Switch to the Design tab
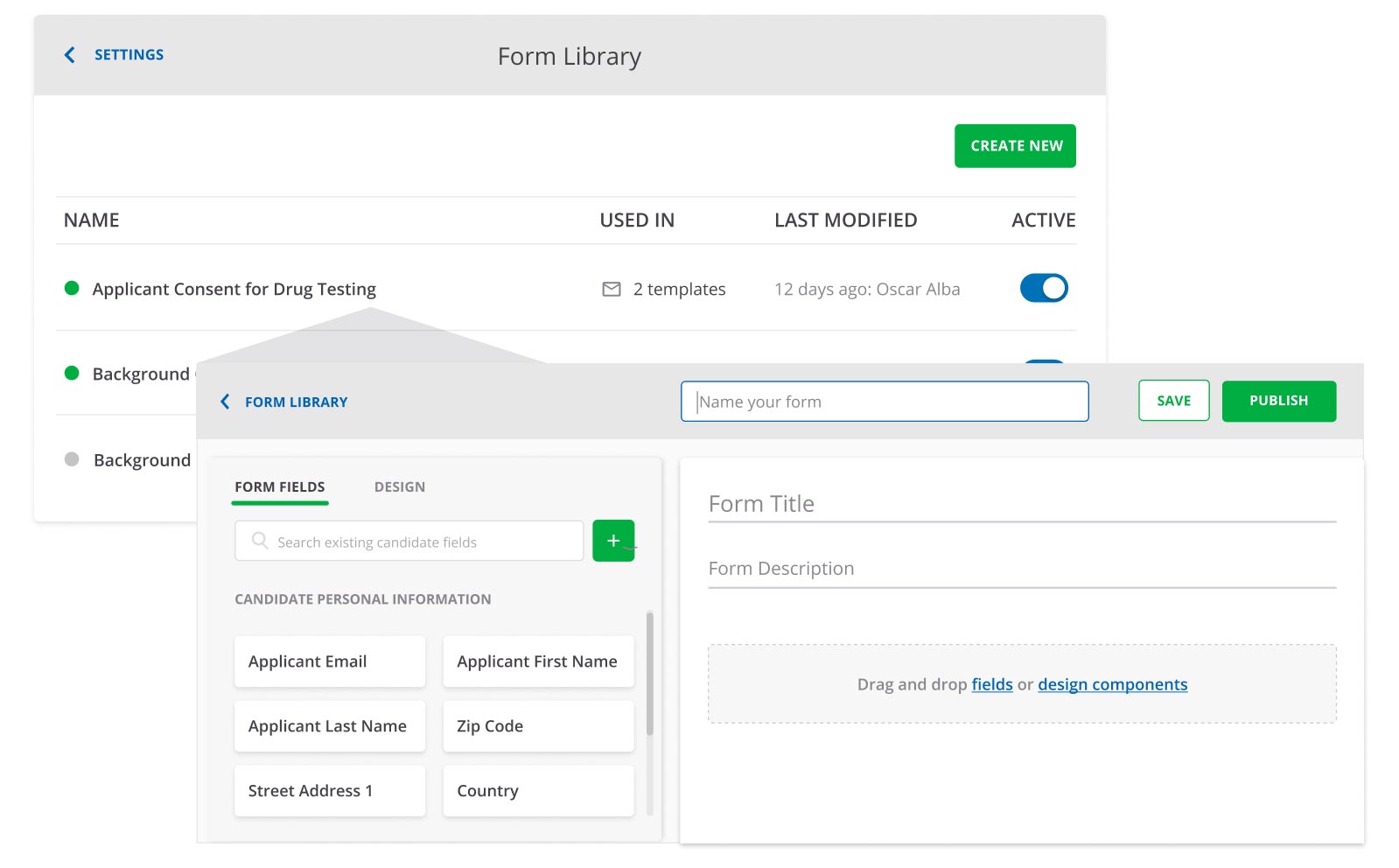Viewport: 1399px width, 868px height. [399, 487]
